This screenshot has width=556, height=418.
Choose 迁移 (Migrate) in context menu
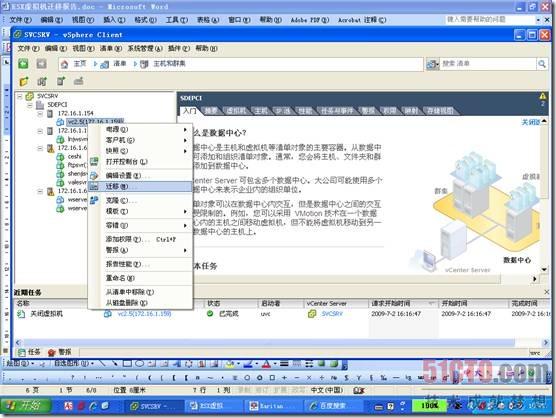click(x=140, y=186)
